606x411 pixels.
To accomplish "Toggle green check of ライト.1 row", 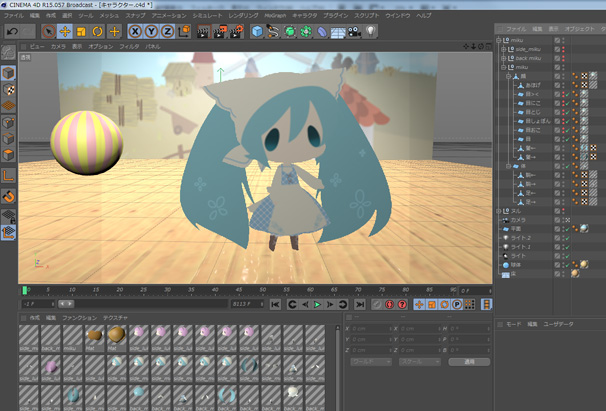I will point(567,247).
